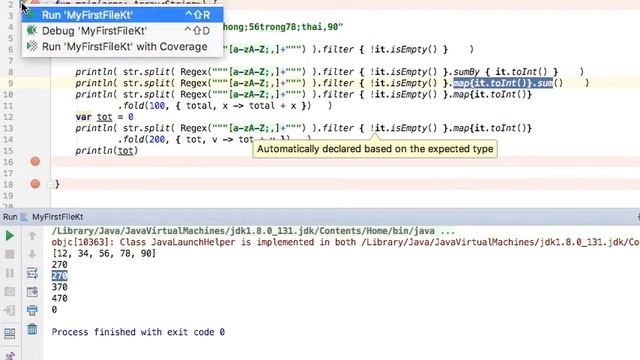Click .fold(200 on line 14
The image size is (640, 360).
(x=142, y=140)
